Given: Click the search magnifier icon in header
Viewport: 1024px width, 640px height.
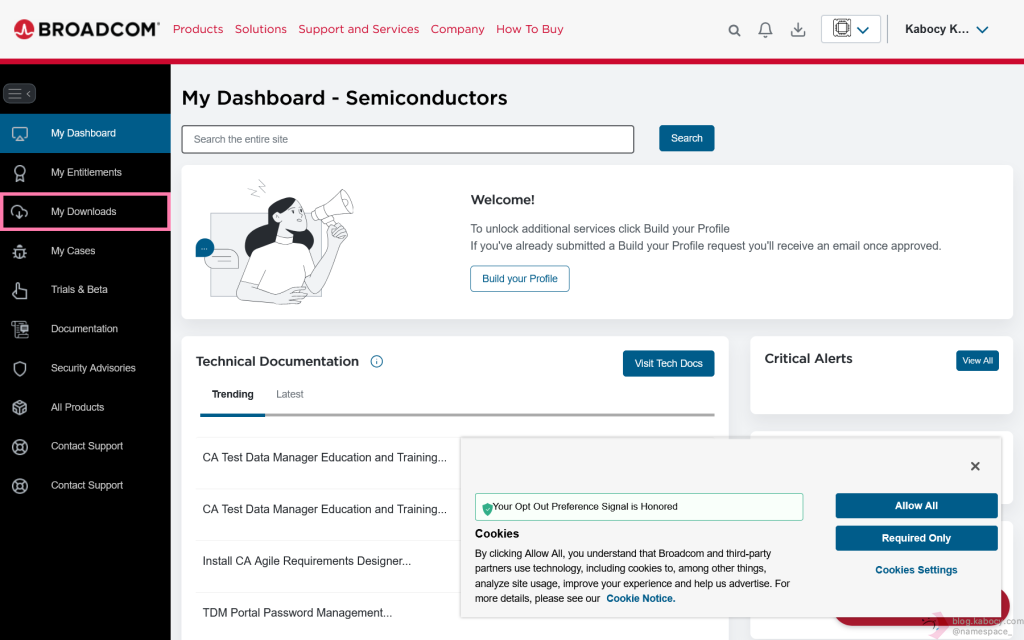Looking at the screenshot, I should pos(734,30).
